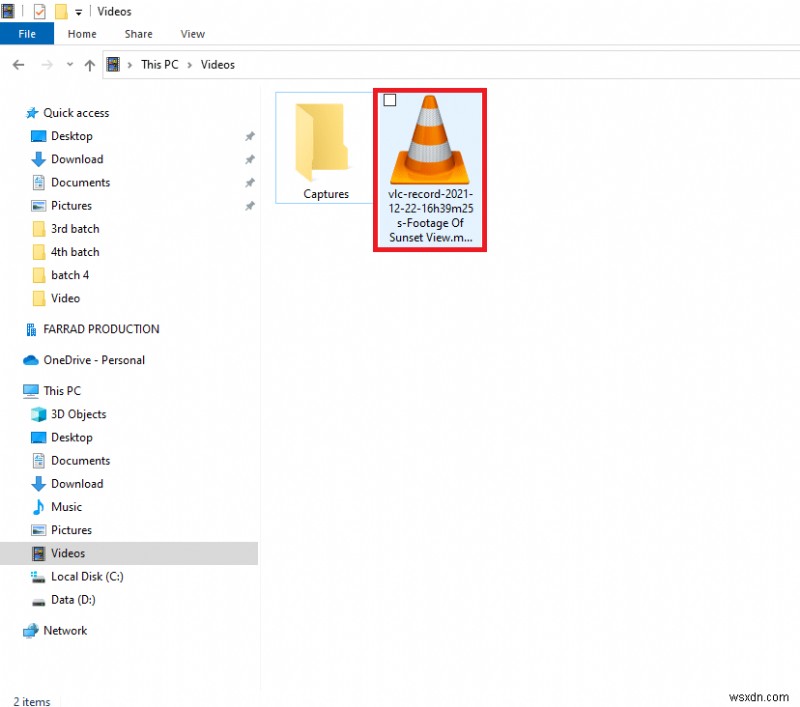This screenshot has width=800, height=707.
Task: Open the View ribbon tab
Action: [x=192, y=34]
